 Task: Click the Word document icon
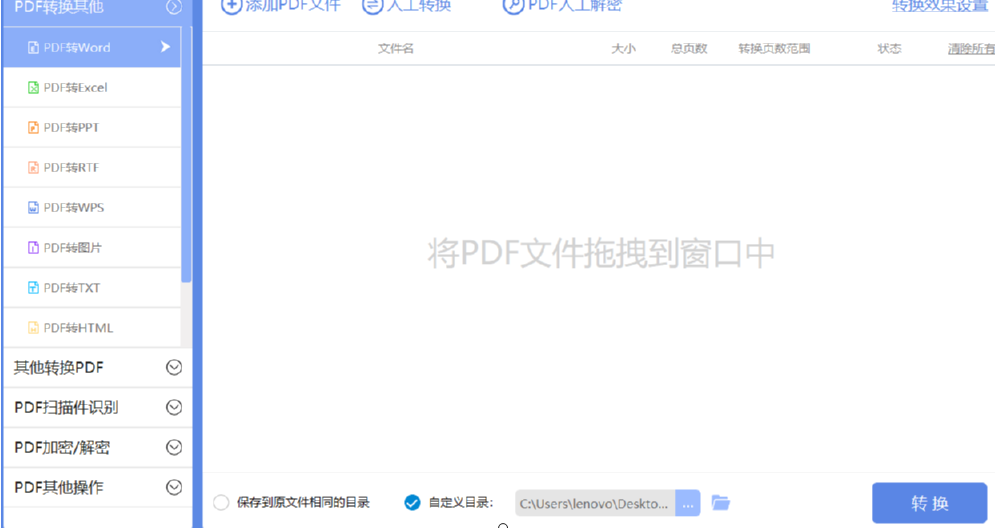pyautogui.click(x=34, y=48)
